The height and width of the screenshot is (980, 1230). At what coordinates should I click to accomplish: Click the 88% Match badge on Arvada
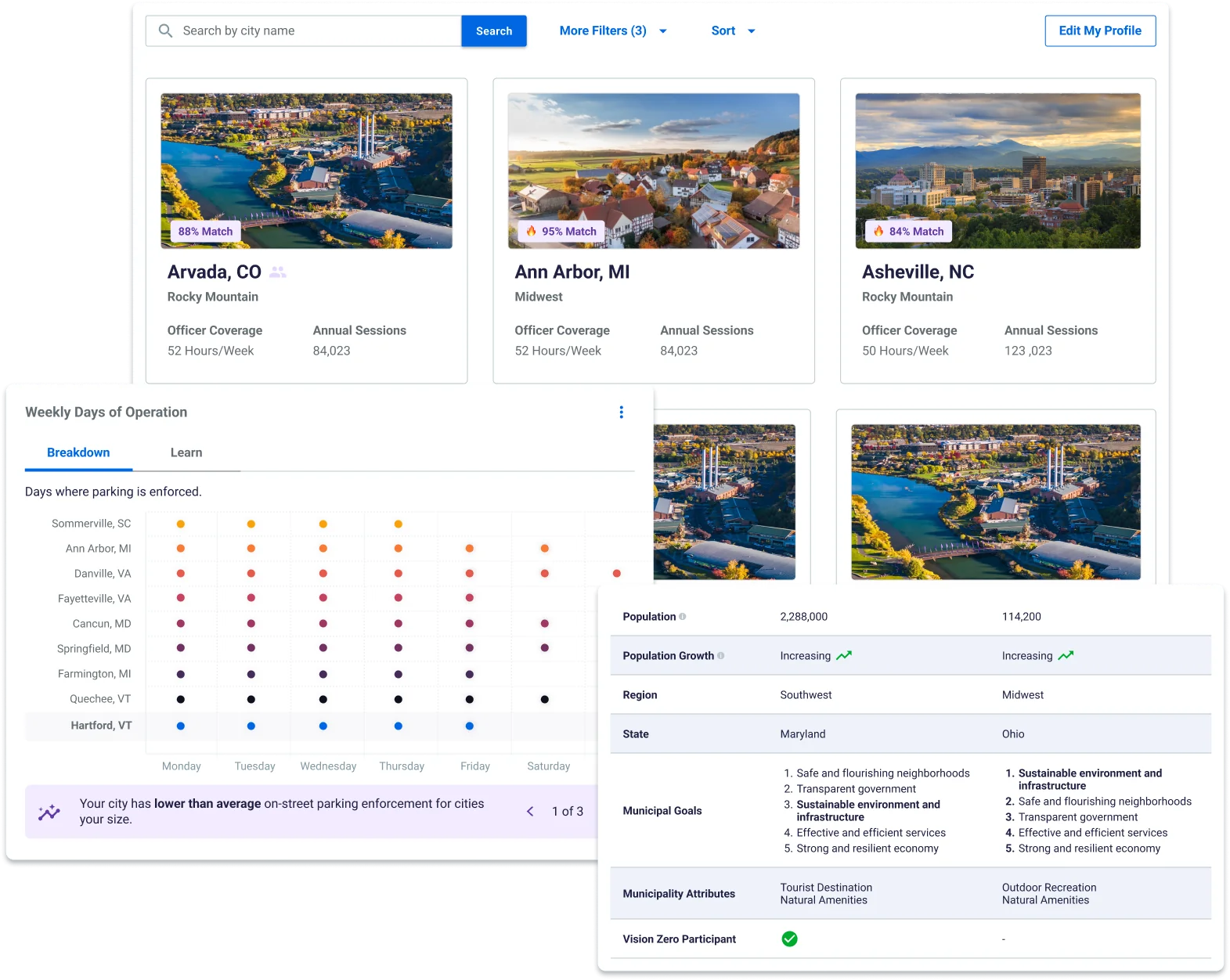(205, 232)
